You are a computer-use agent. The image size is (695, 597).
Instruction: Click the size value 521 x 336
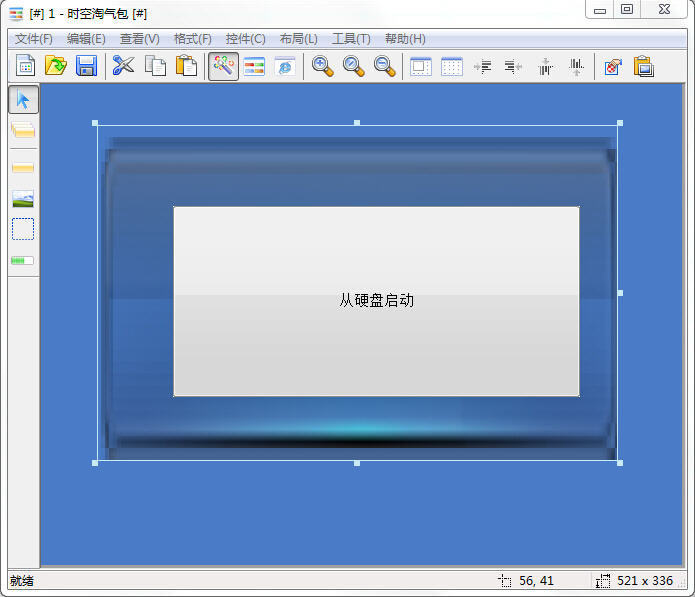(645, 581)
